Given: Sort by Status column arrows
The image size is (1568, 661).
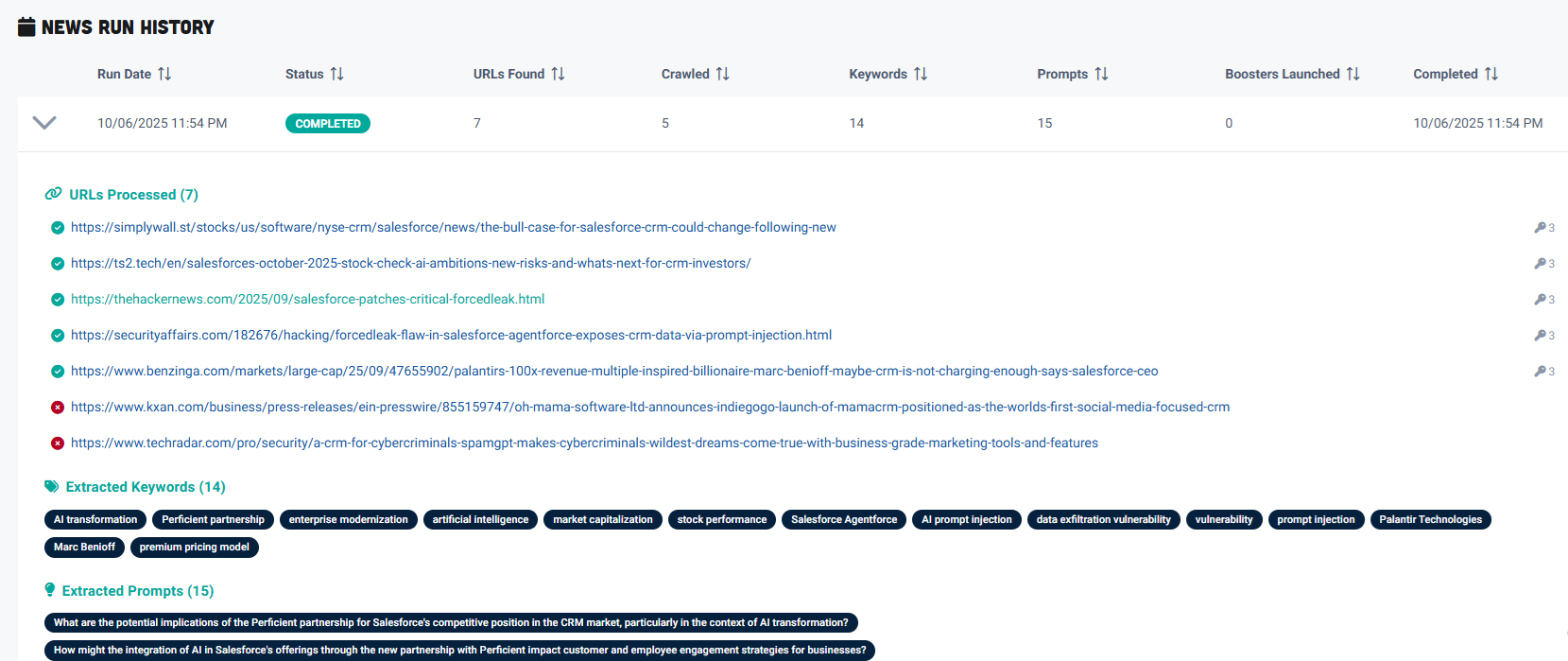Looking at the screenshot, I should [337, 74].
